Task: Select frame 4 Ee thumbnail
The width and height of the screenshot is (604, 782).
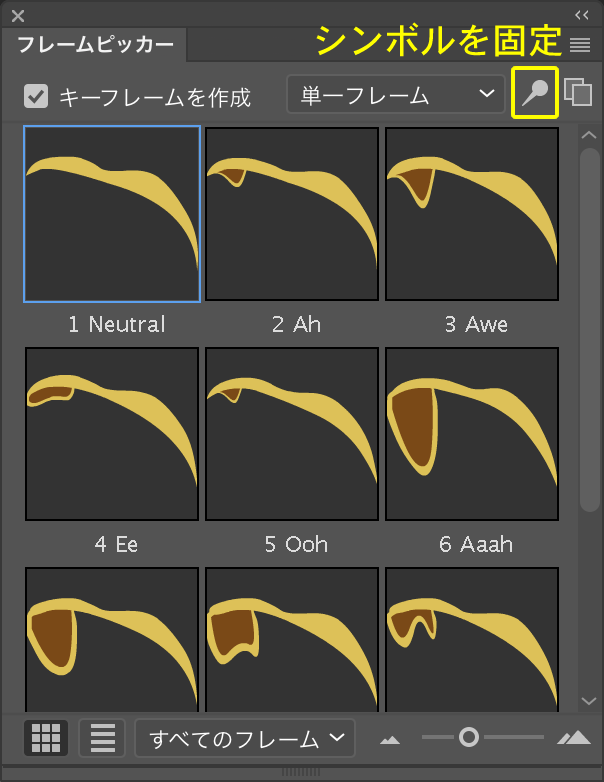Action: click(112, 434)
